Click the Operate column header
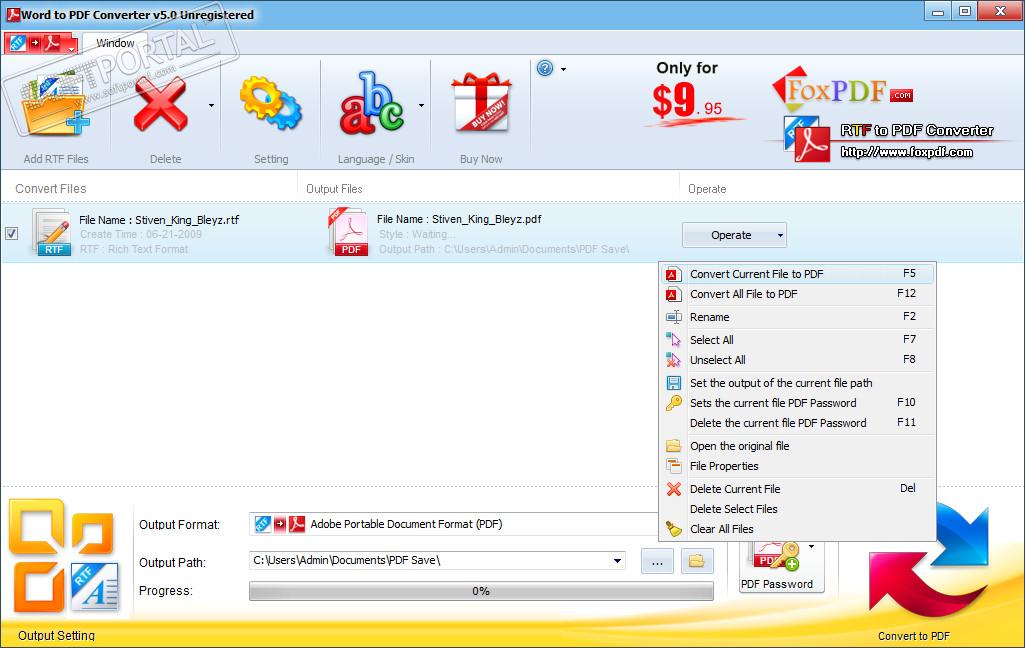This screenshot has height=648, width=1025. (707, 188)
